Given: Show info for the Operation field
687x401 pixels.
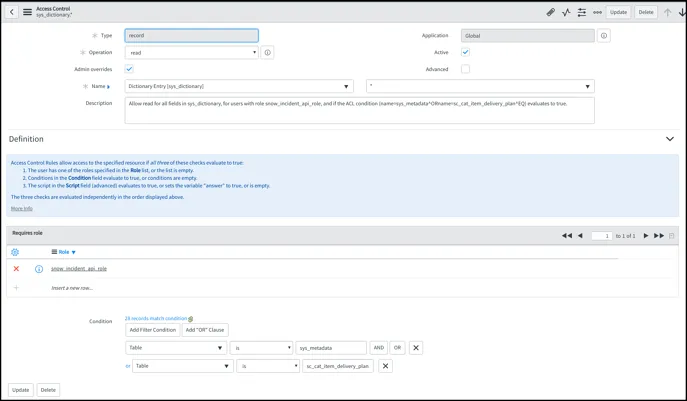Looking at the screenshot, I should click(267, 53).
